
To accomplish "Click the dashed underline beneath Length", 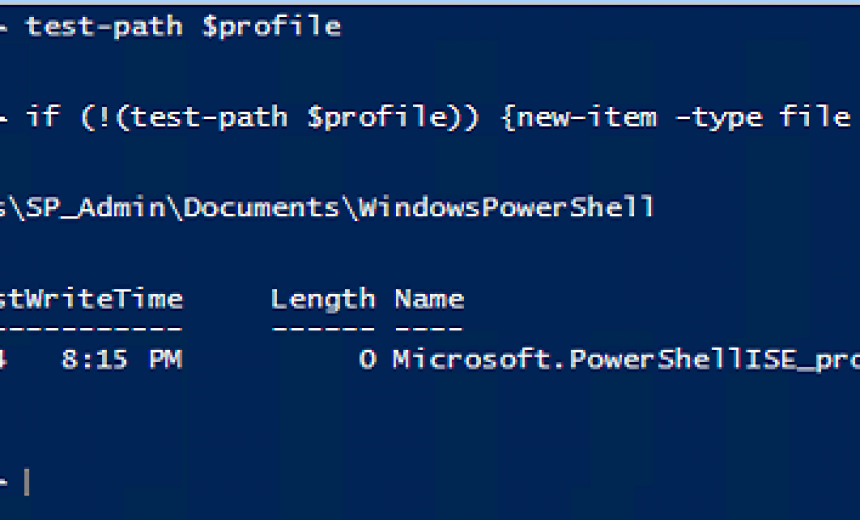I will [322, 328].
